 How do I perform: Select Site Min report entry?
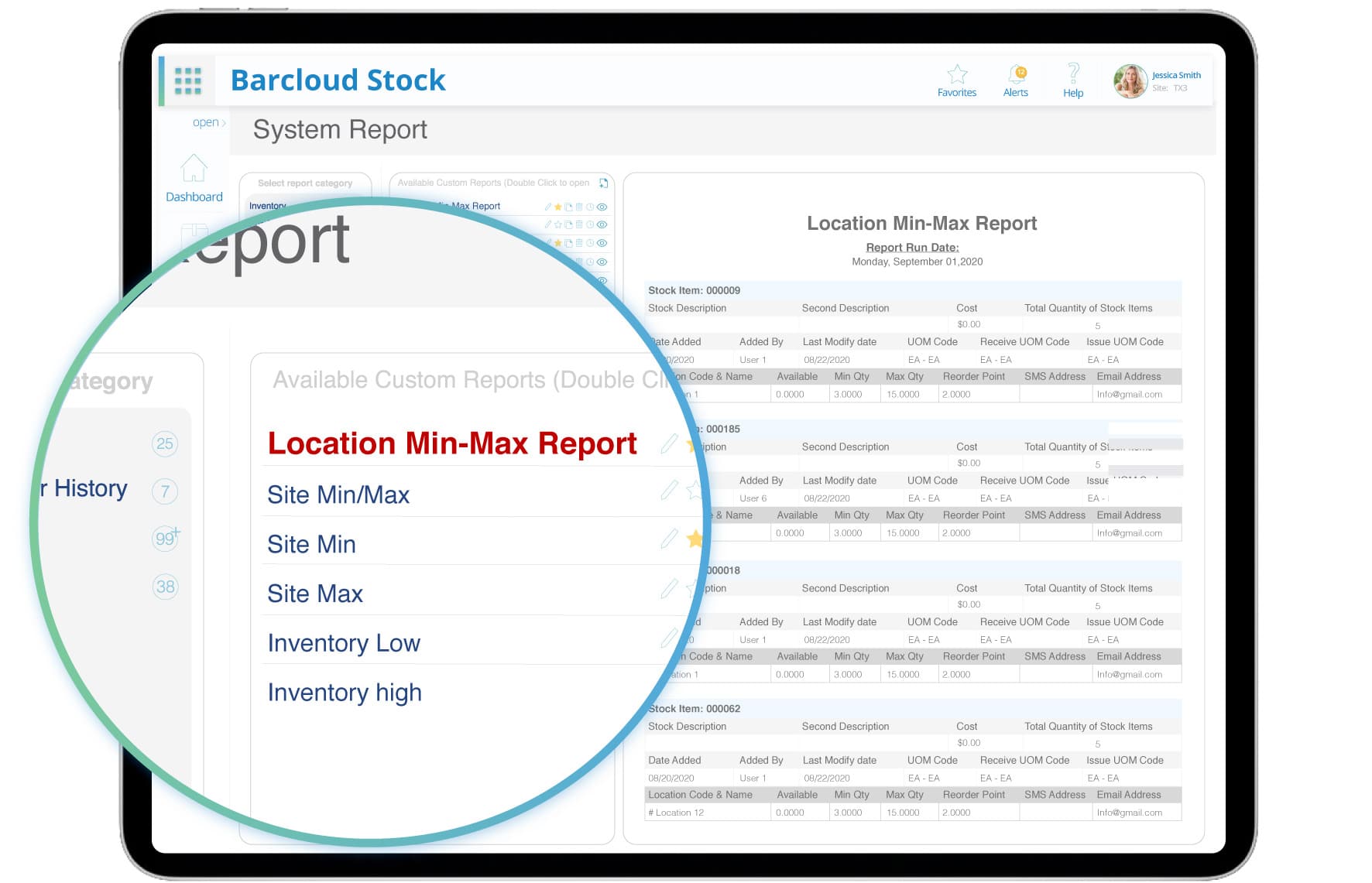coord(311,544)
